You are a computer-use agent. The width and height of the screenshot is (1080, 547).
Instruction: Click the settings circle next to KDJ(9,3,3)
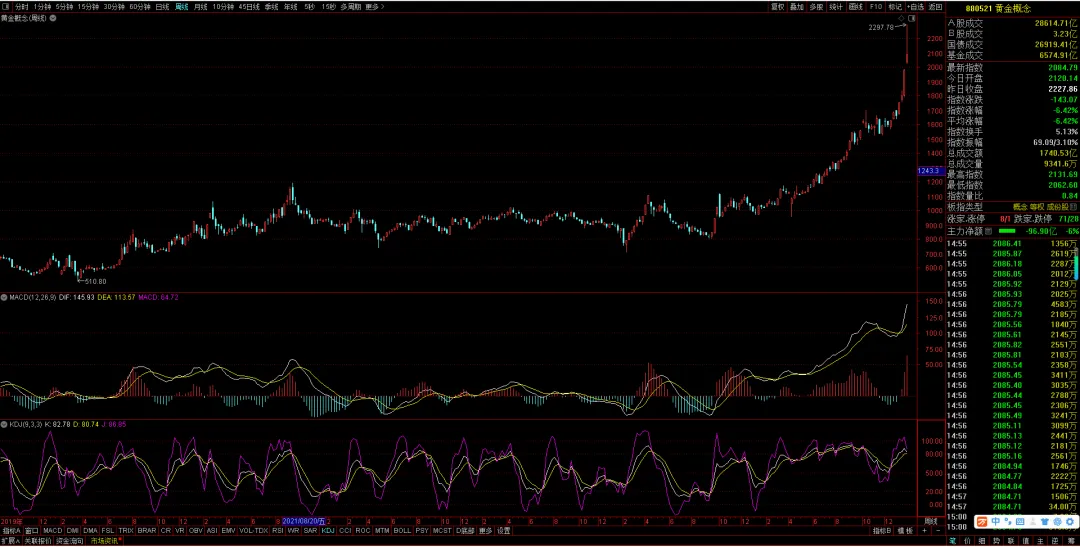(3, 424)
